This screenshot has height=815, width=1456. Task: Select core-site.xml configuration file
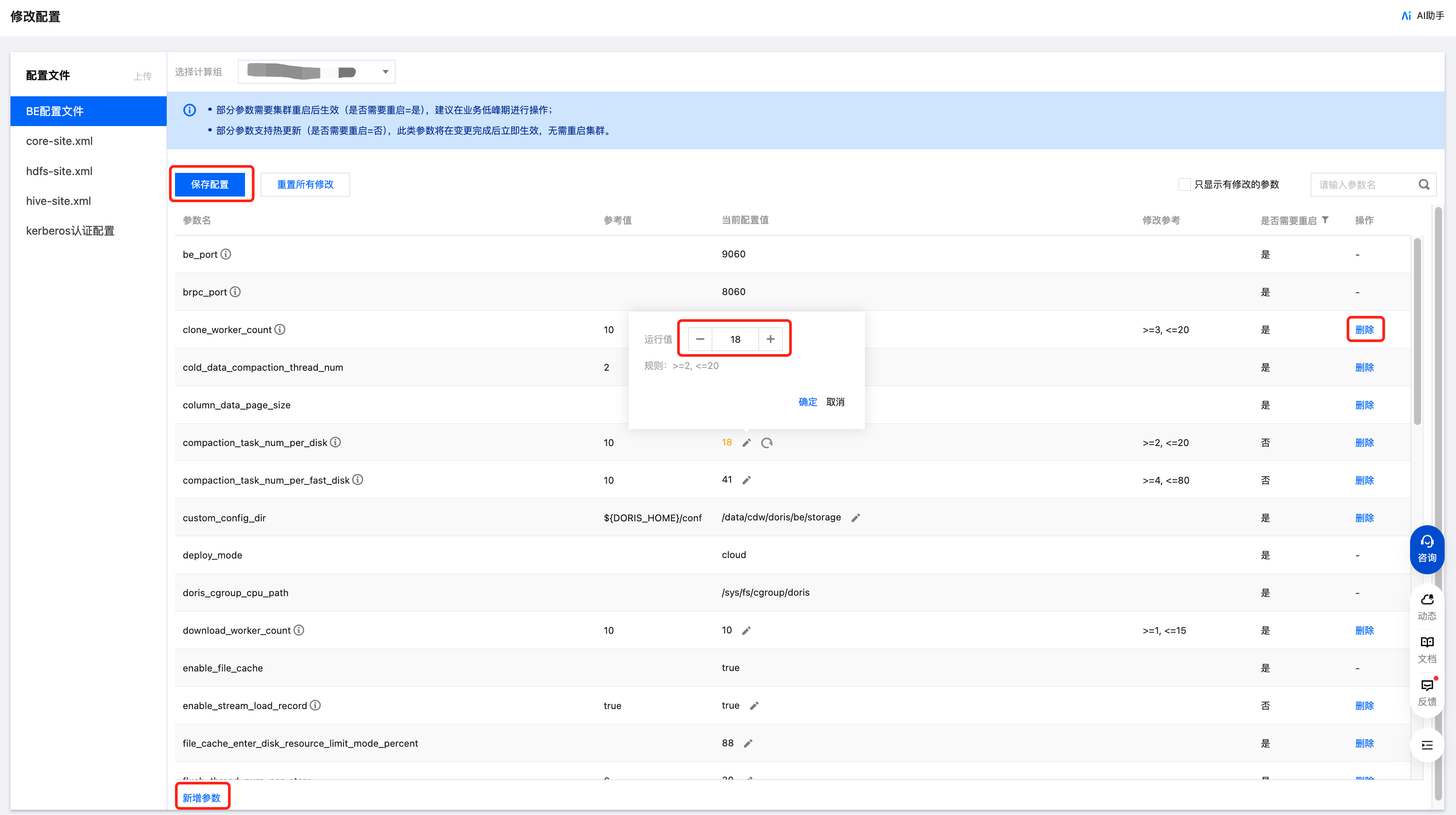click(59, 141)
